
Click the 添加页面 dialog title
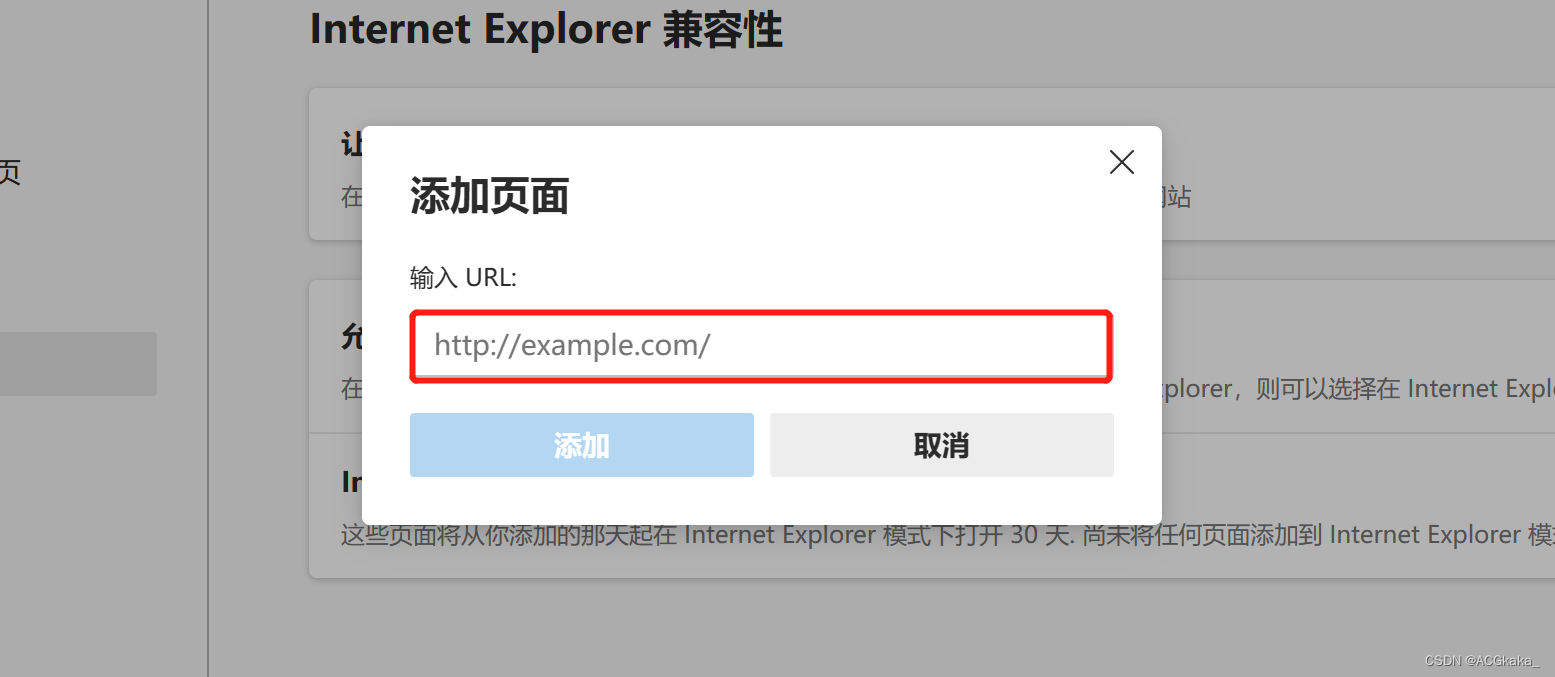click(490, 196)
